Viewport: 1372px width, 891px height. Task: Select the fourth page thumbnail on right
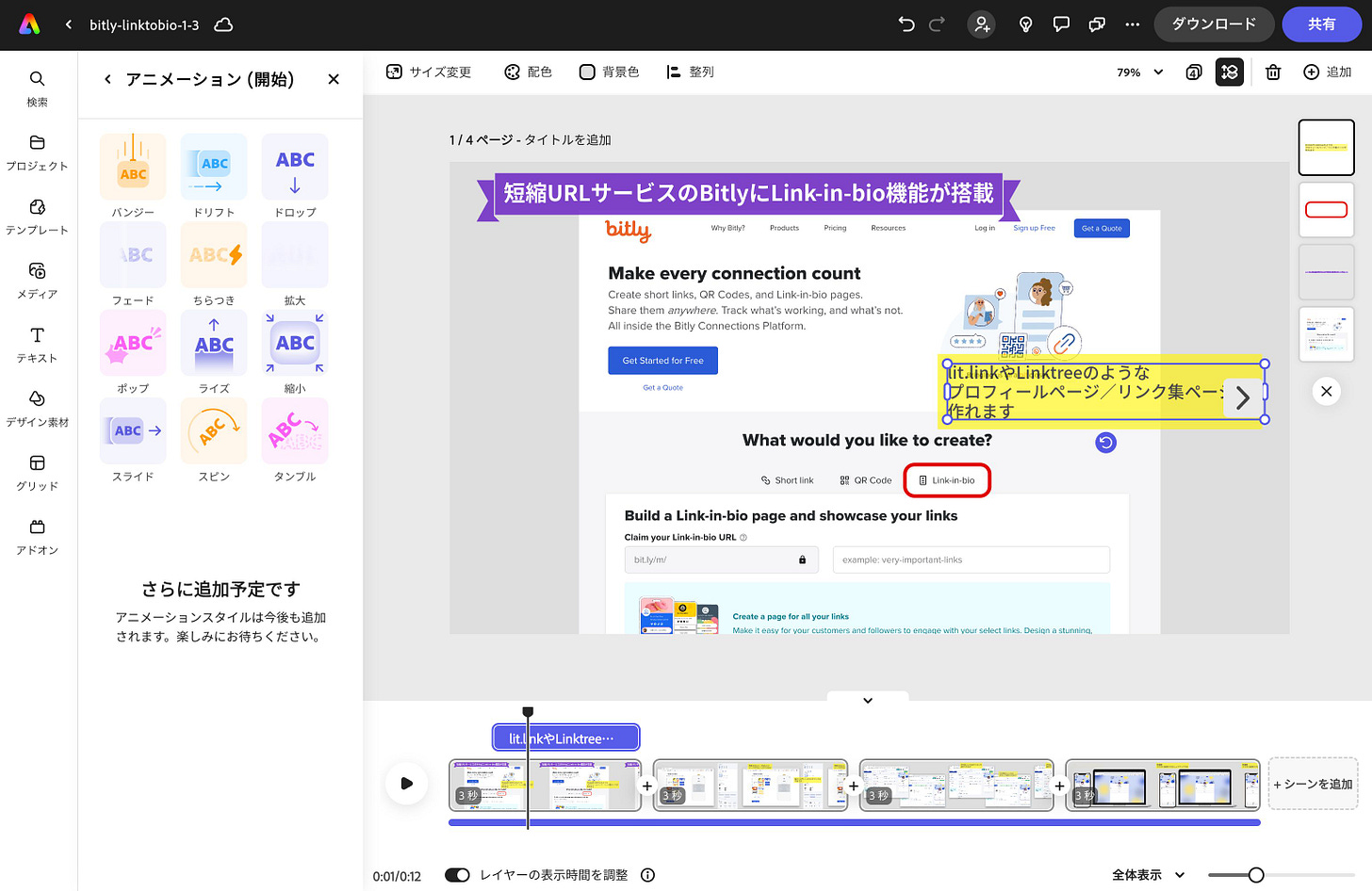click(x=1326, y=334)
